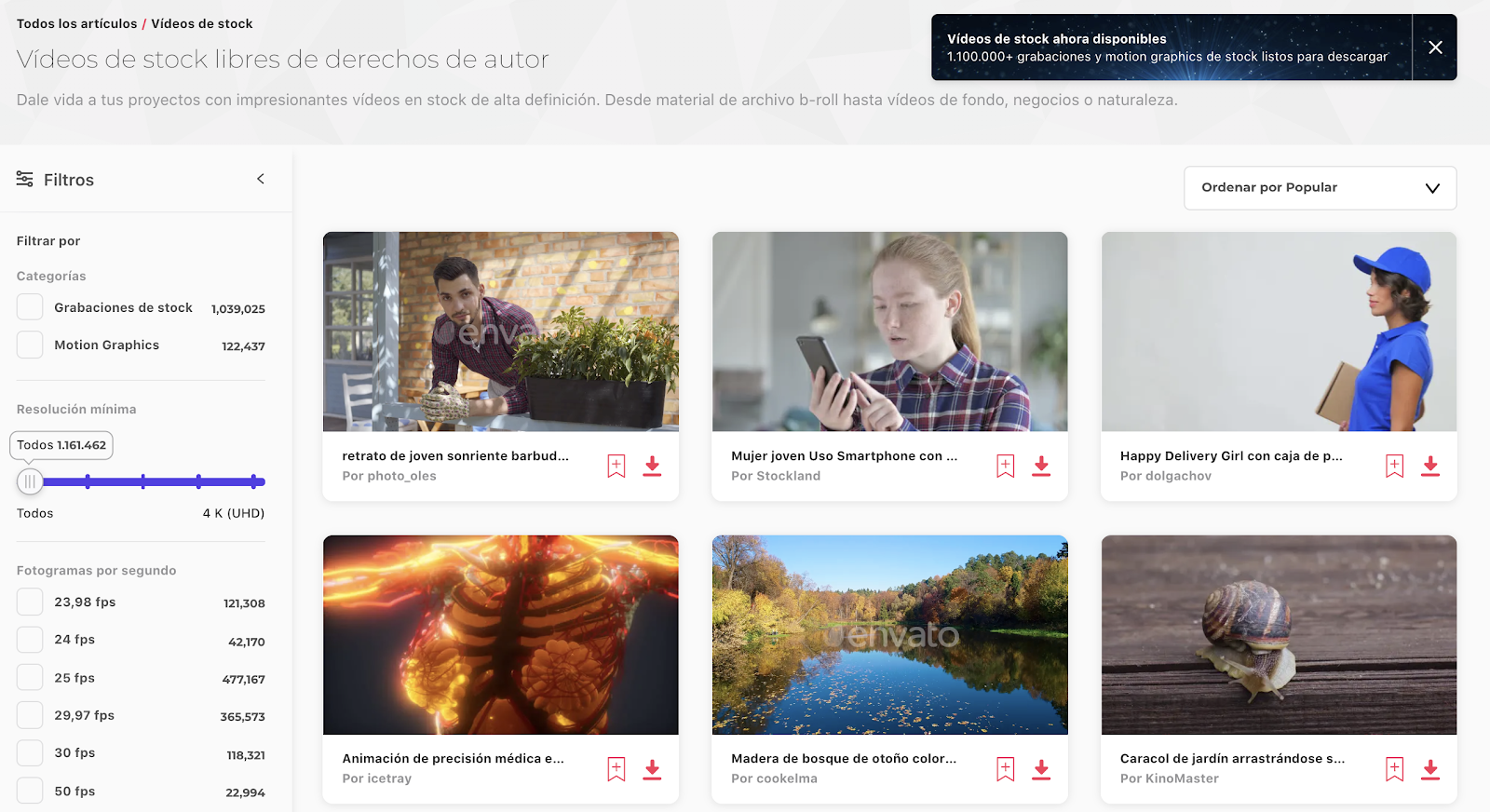Open 'Caracol de jardín arrastrándose s...' title
The height and width of the screenshot is (812, 1490).
pyautogui.click(x=1232, y=759)
